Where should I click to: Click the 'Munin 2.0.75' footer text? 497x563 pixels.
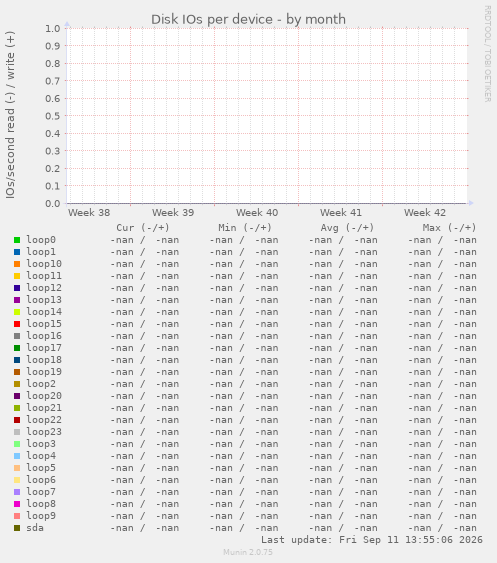pos(248,552)
